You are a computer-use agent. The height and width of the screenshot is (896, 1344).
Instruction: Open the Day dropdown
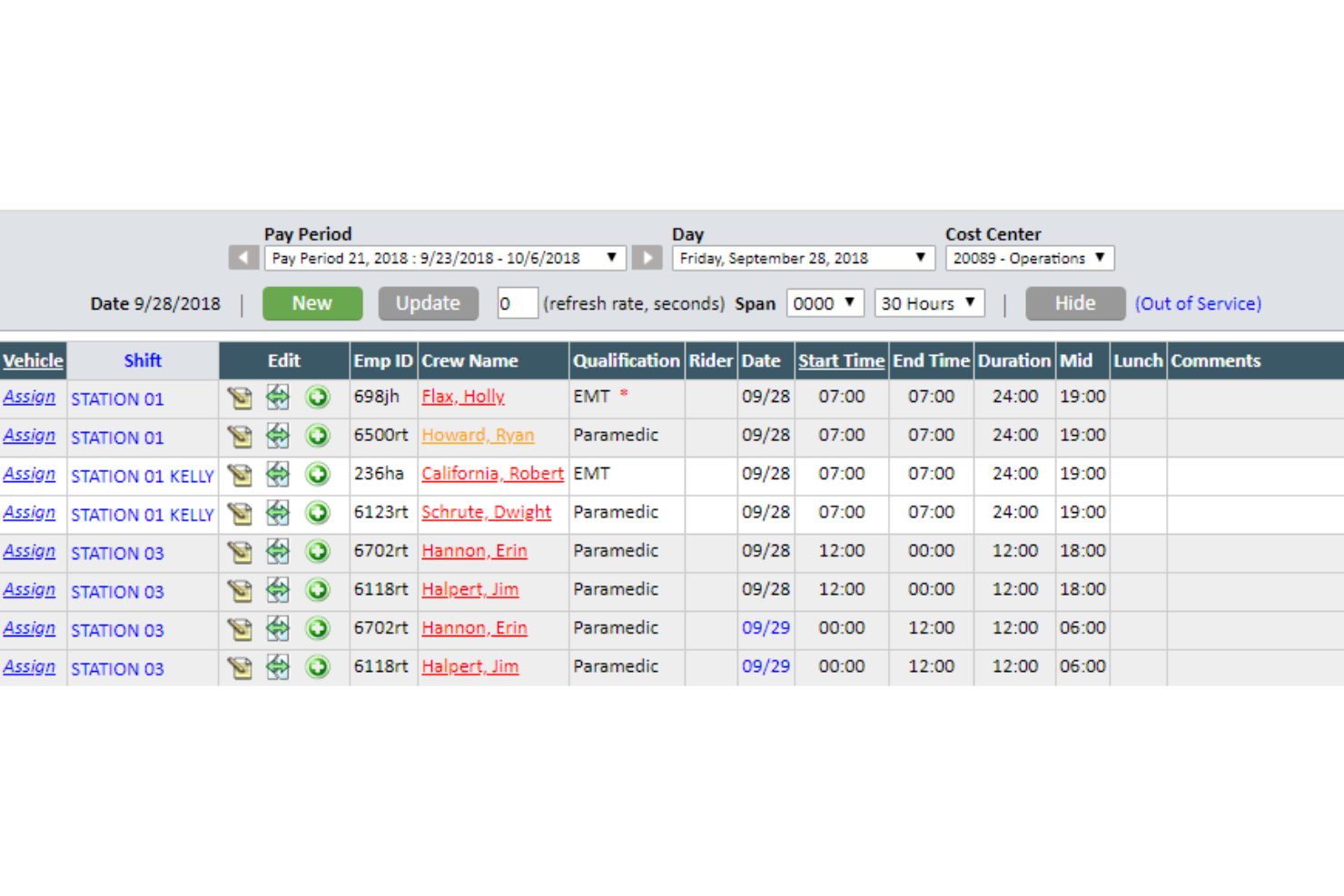coord(803,258)
